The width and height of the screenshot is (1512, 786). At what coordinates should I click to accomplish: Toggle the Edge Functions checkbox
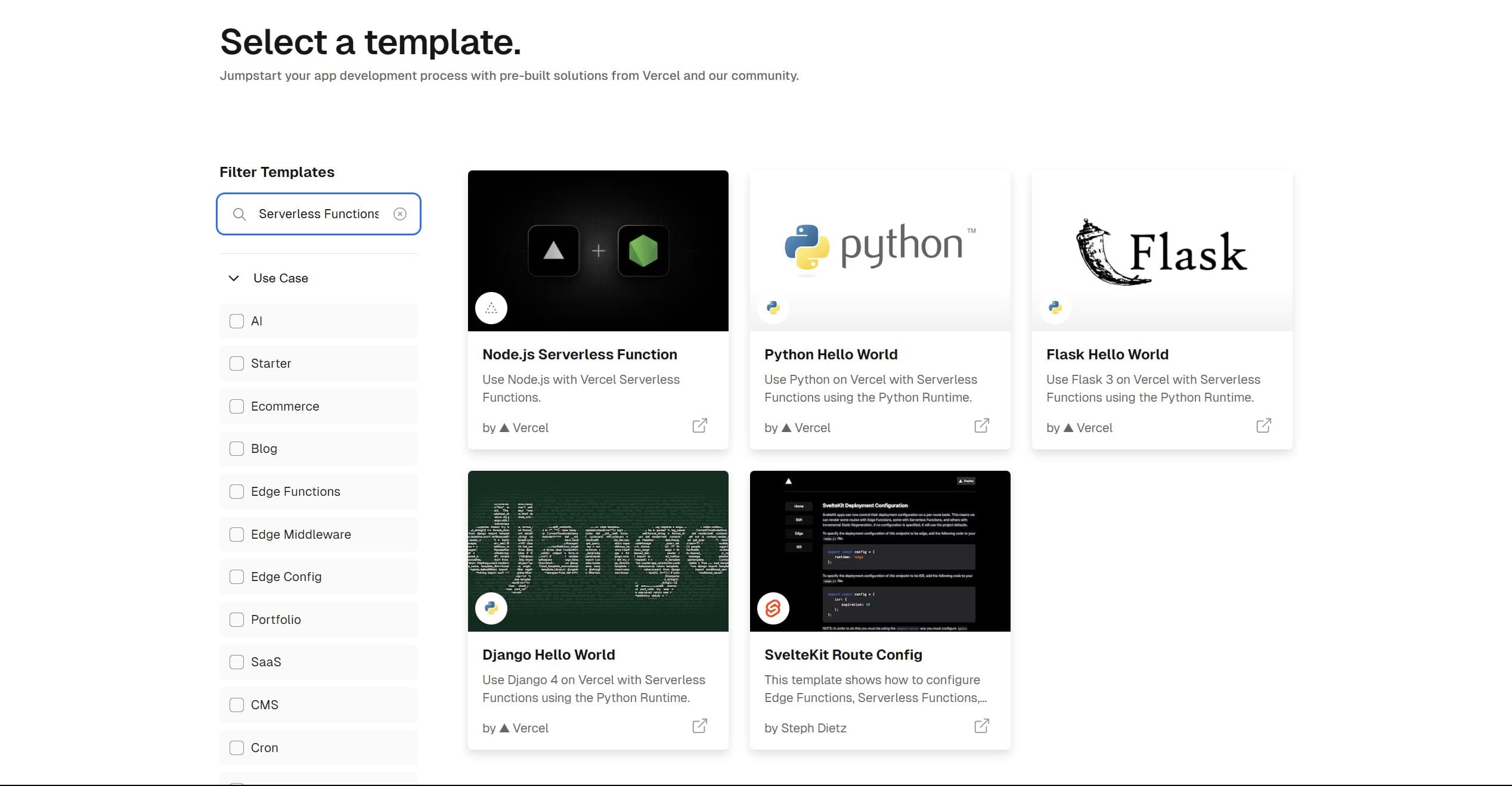[236, 491]
